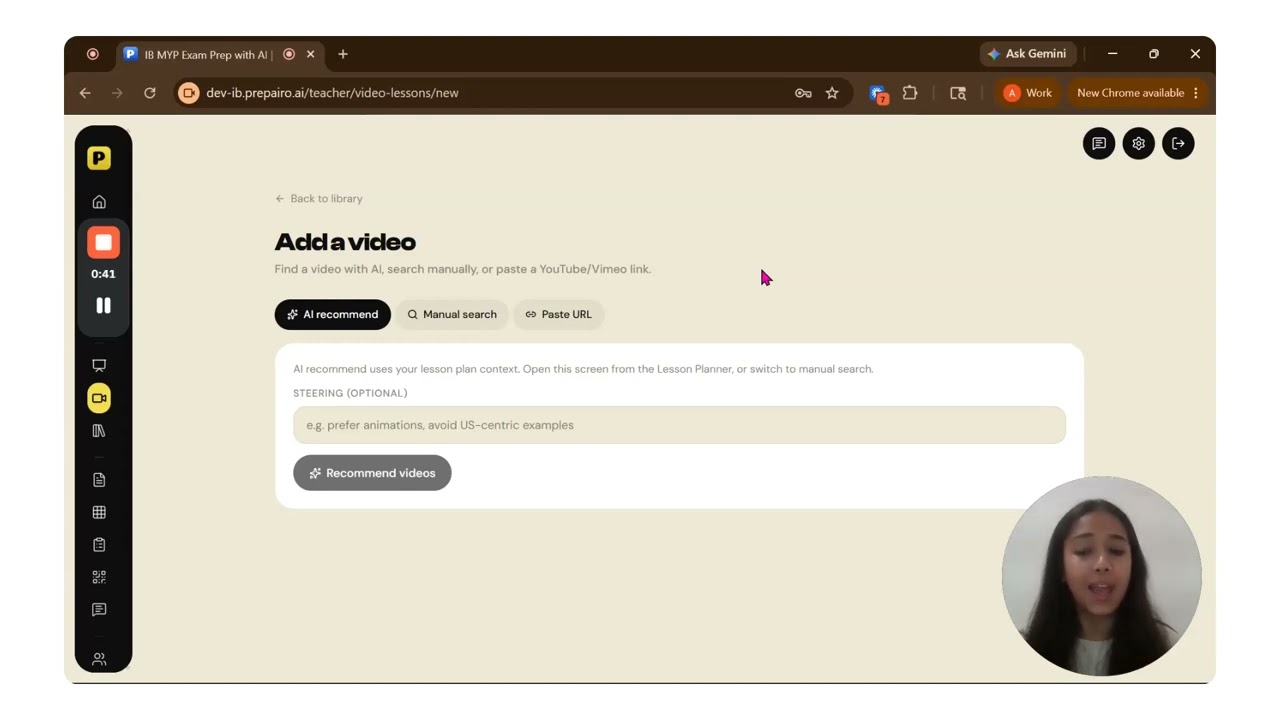Click the camera permission icon in address bar
Screen dimensions: 1280x720
click(188, 93)
